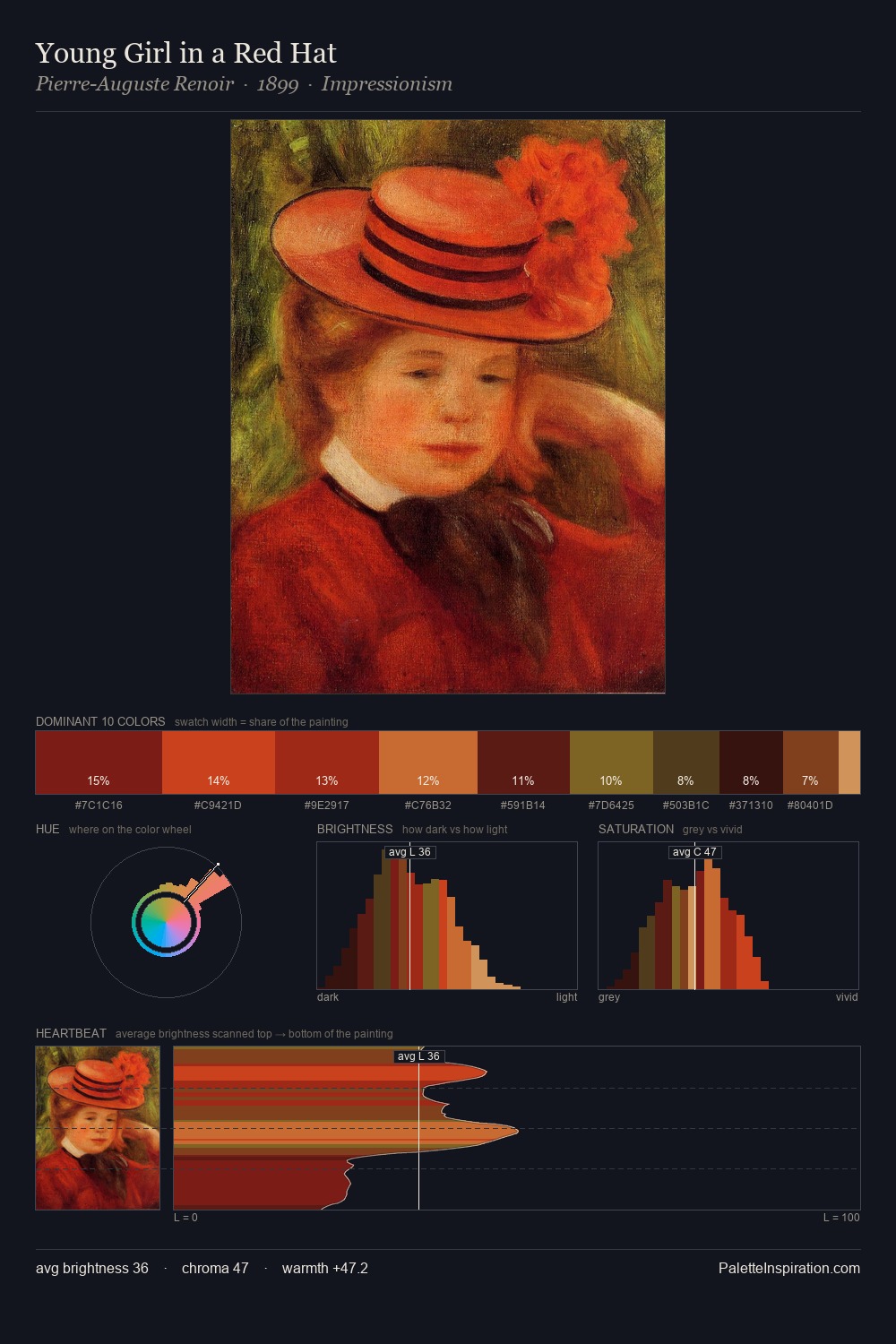Click the 'grey' axis label
The image size is (896, 1344).
(x=609, y=997)
